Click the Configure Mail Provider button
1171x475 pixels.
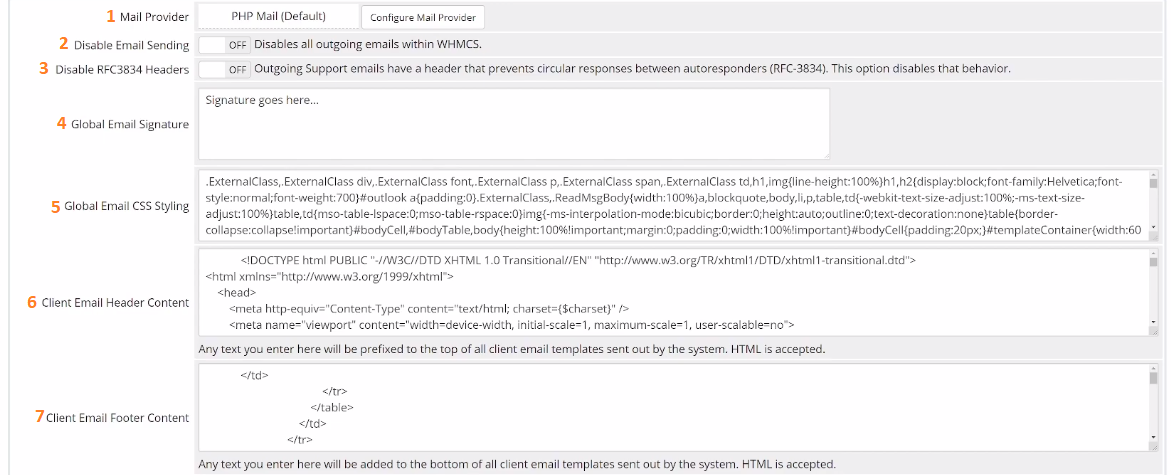(422, 18)
